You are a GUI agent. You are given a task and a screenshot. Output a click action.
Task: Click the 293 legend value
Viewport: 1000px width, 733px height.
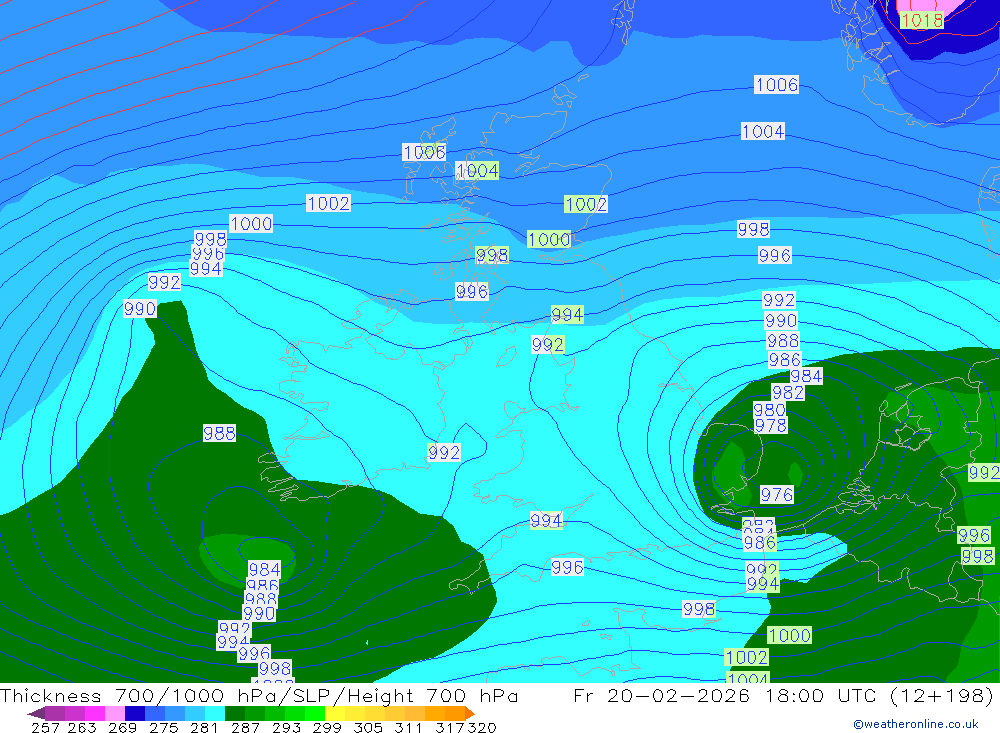coord(286,727)
